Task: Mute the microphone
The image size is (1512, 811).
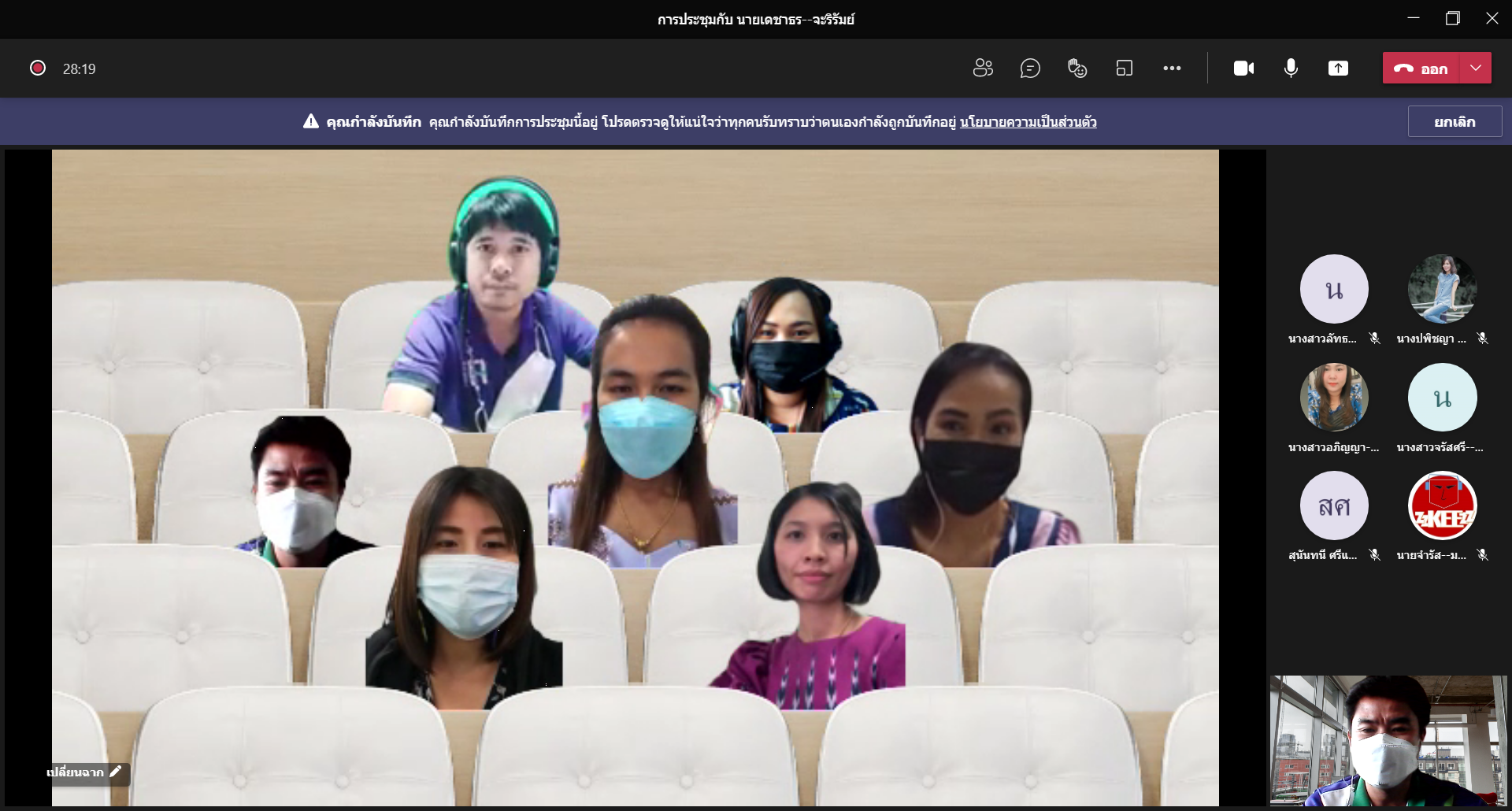Action: (x=1291, y=69)
